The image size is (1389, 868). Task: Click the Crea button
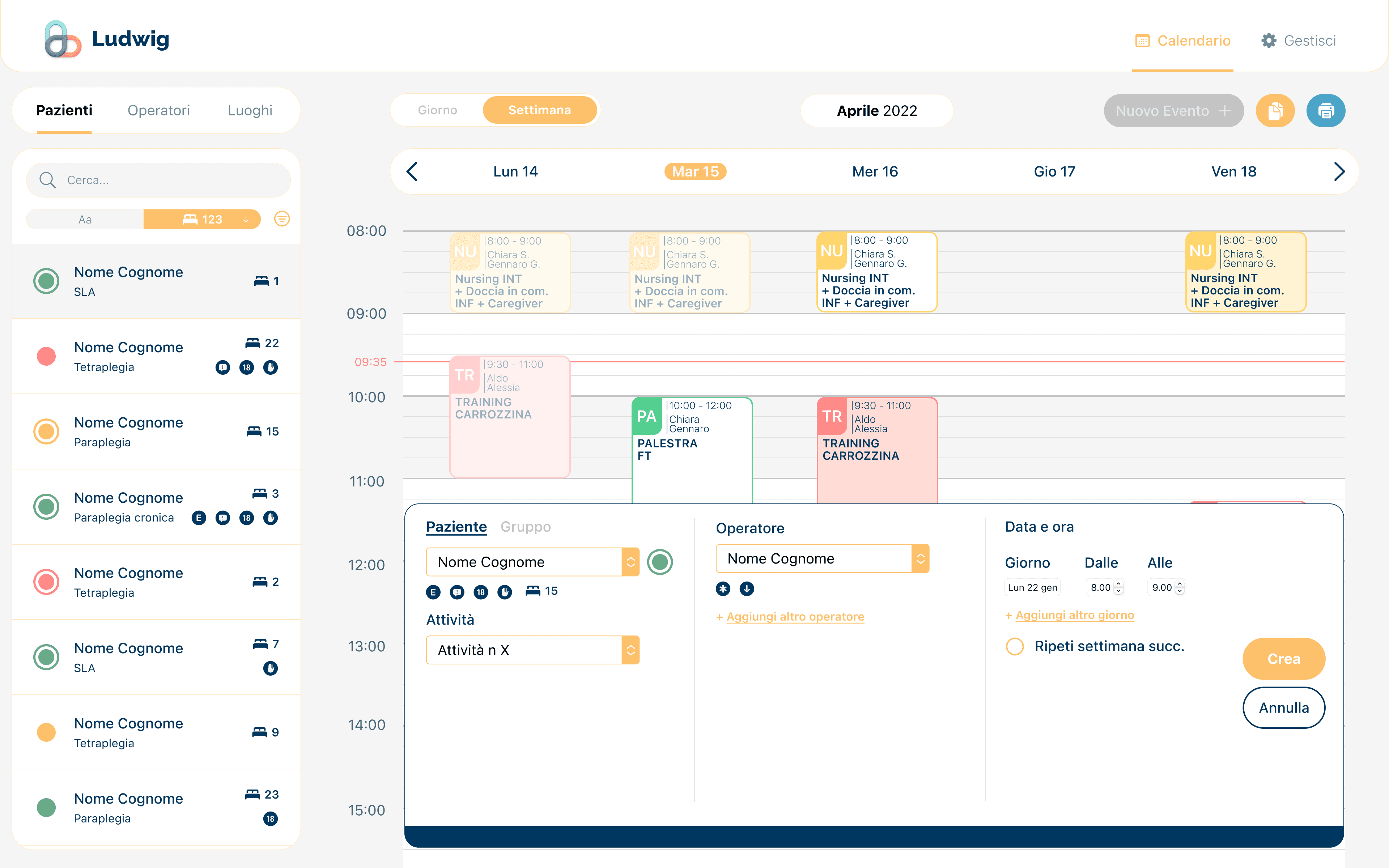tap(1284, 659)
